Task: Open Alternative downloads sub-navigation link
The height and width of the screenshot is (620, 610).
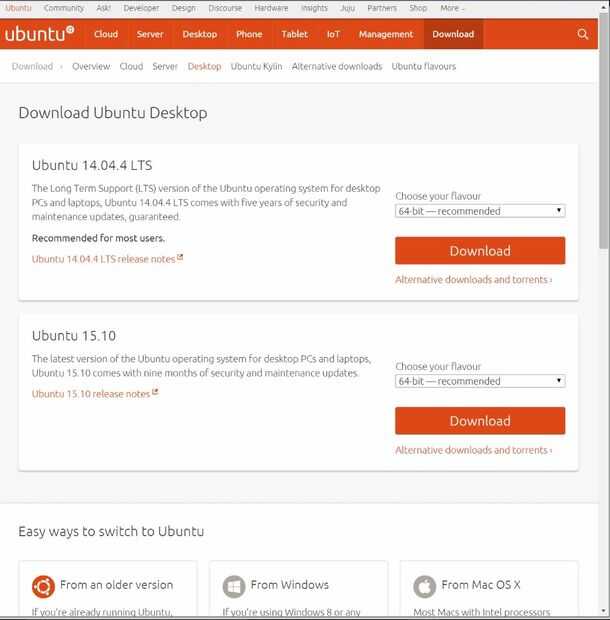Action: coord(337,66)
